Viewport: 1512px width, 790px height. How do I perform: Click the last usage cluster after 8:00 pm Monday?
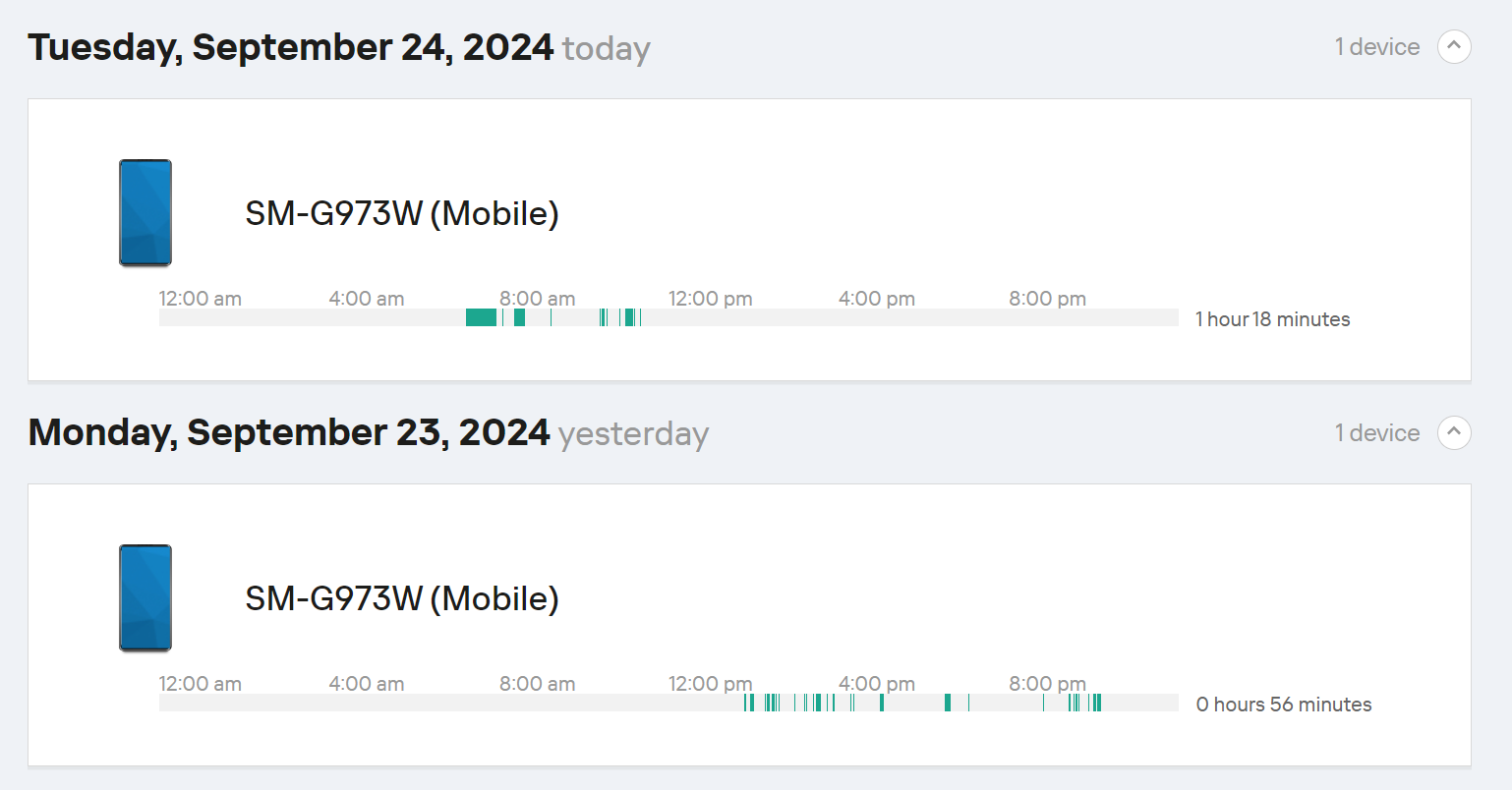[x=1097, y=703]
